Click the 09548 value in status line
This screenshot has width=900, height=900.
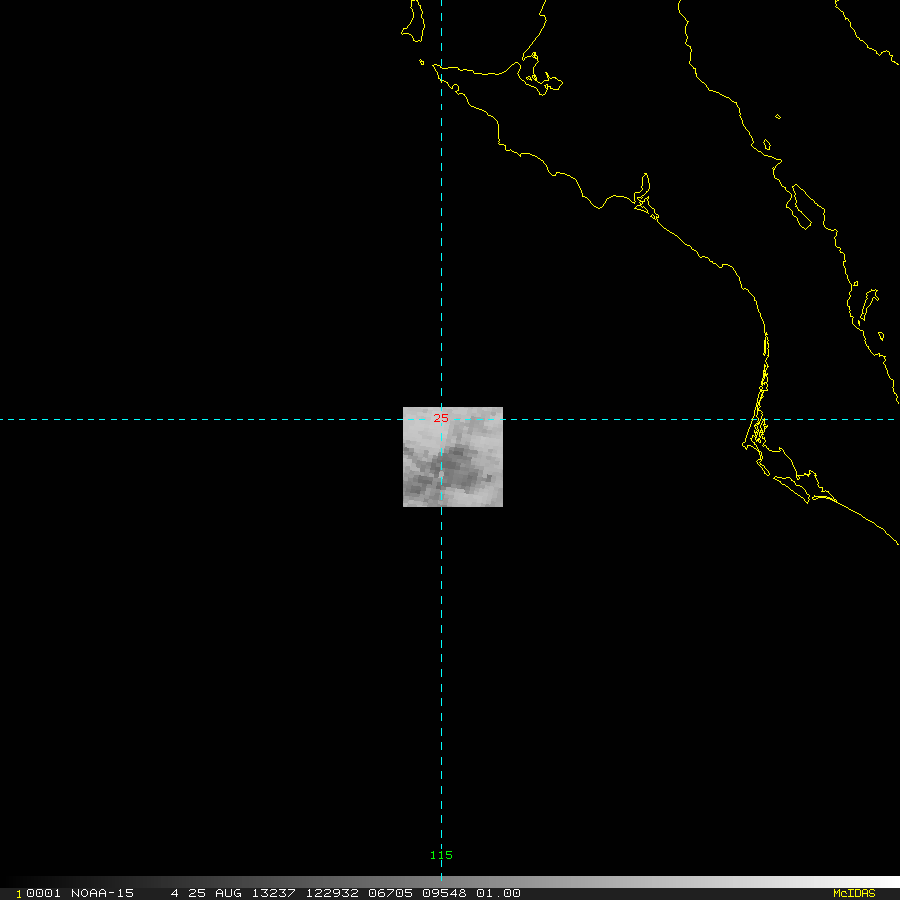tap(444, 893)
